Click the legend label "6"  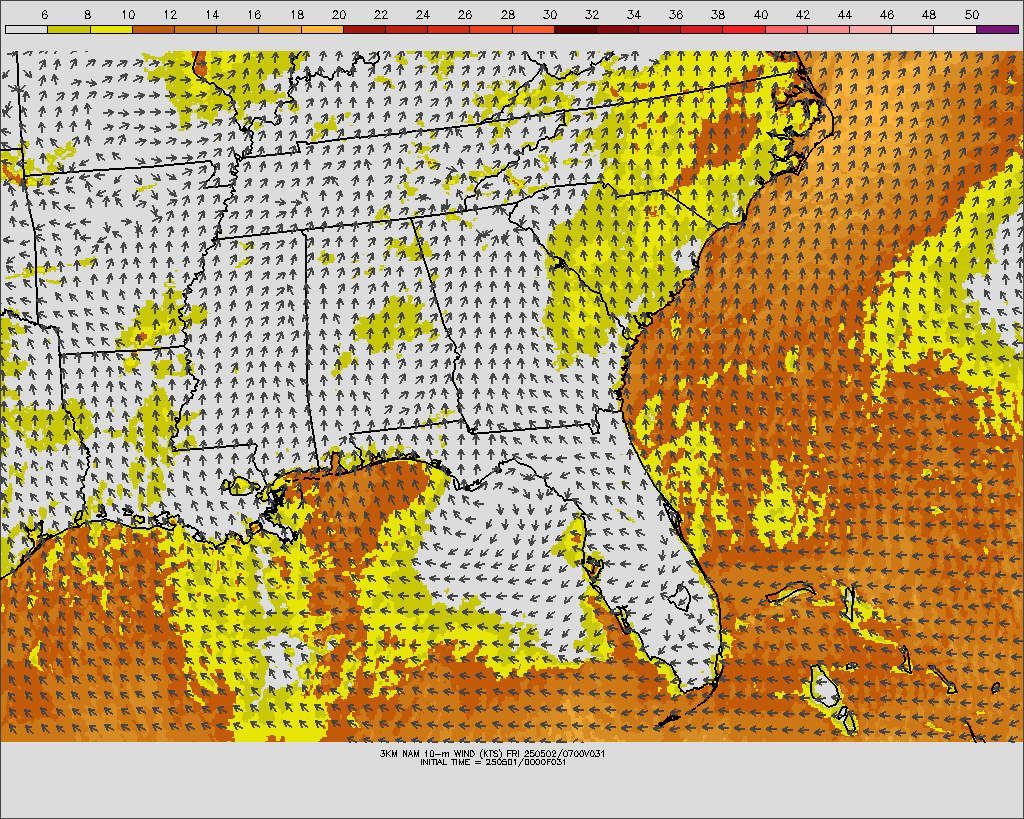(x=44, y=14)
